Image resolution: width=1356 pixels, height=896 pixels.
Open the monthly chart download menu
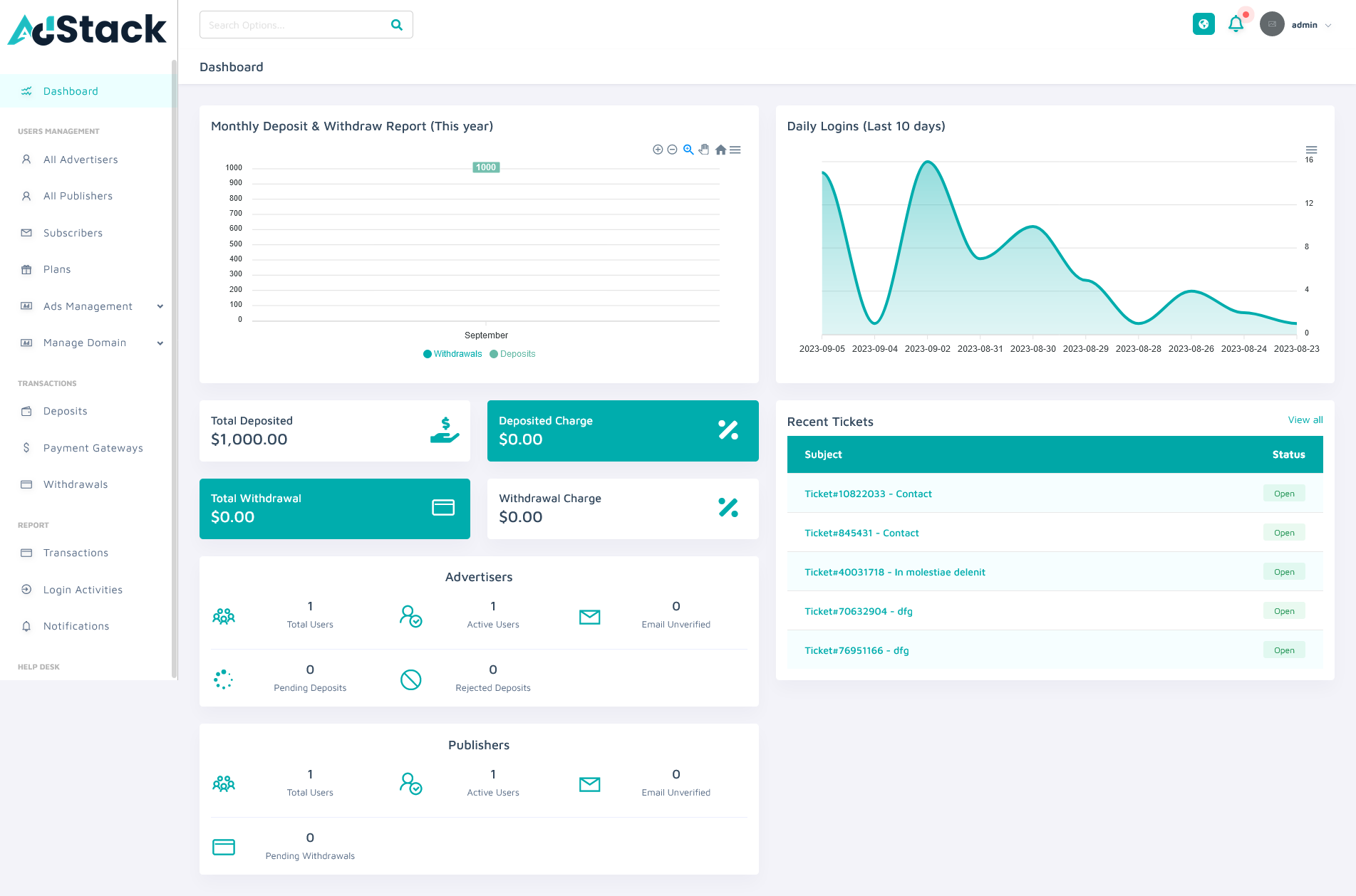735,150
